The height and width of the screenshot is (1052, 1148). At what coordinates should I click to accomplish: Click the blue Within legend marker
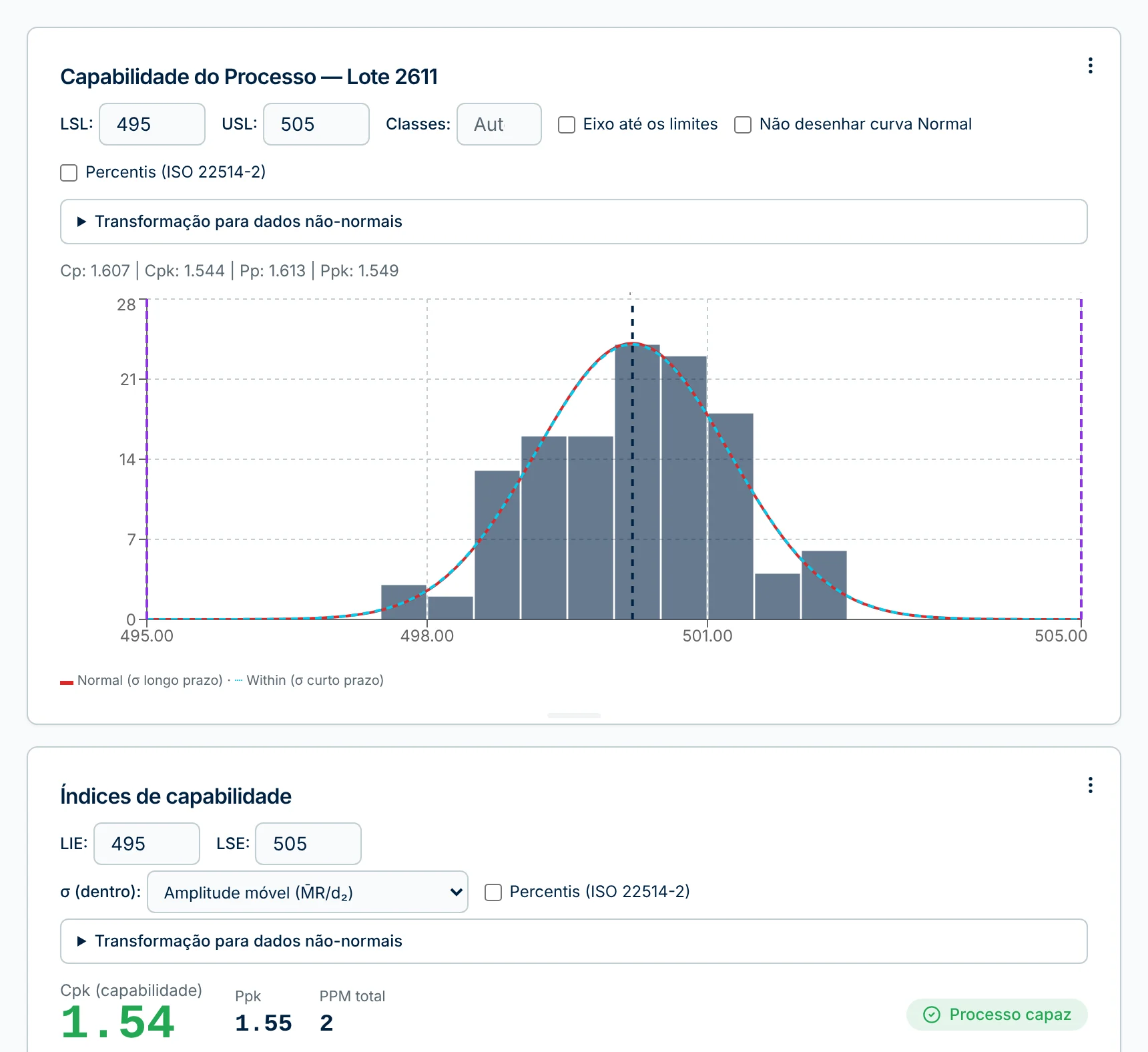tap(239, 681)
